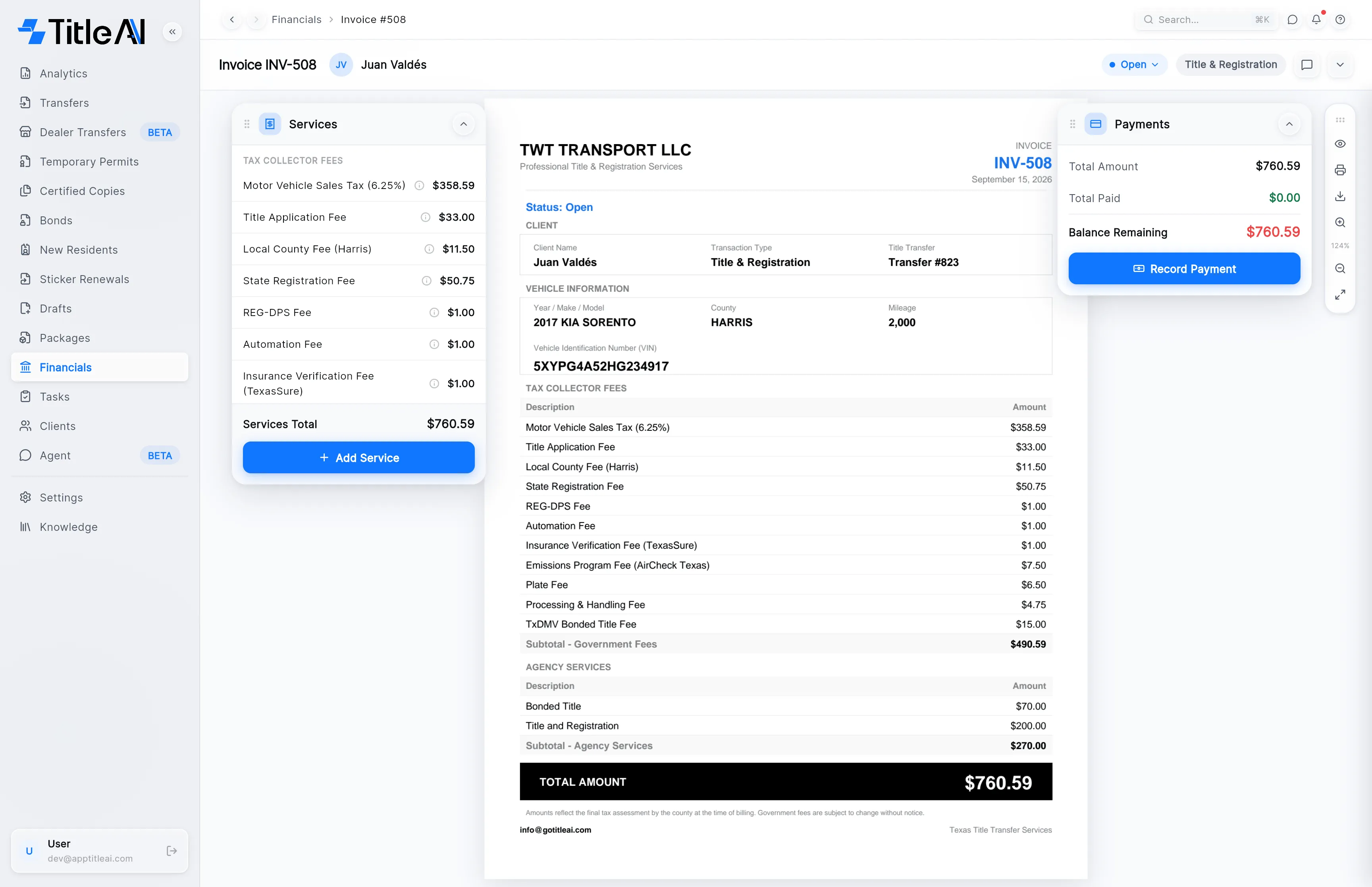Click the Title & Registration tag
1372x887 pixels.
click(x=1230, y=64)
